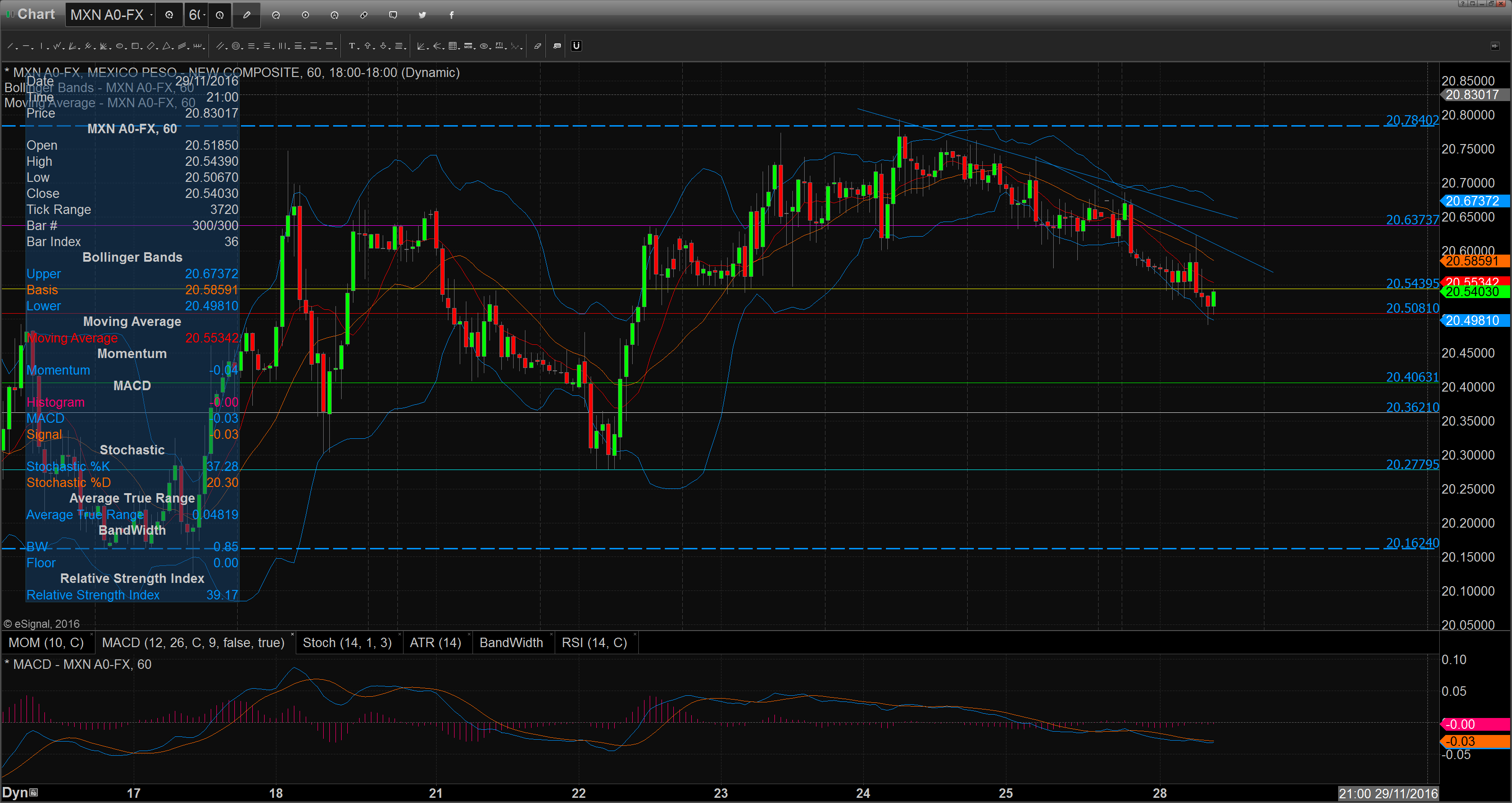Select the grid table tool

(x=453, y=46)
